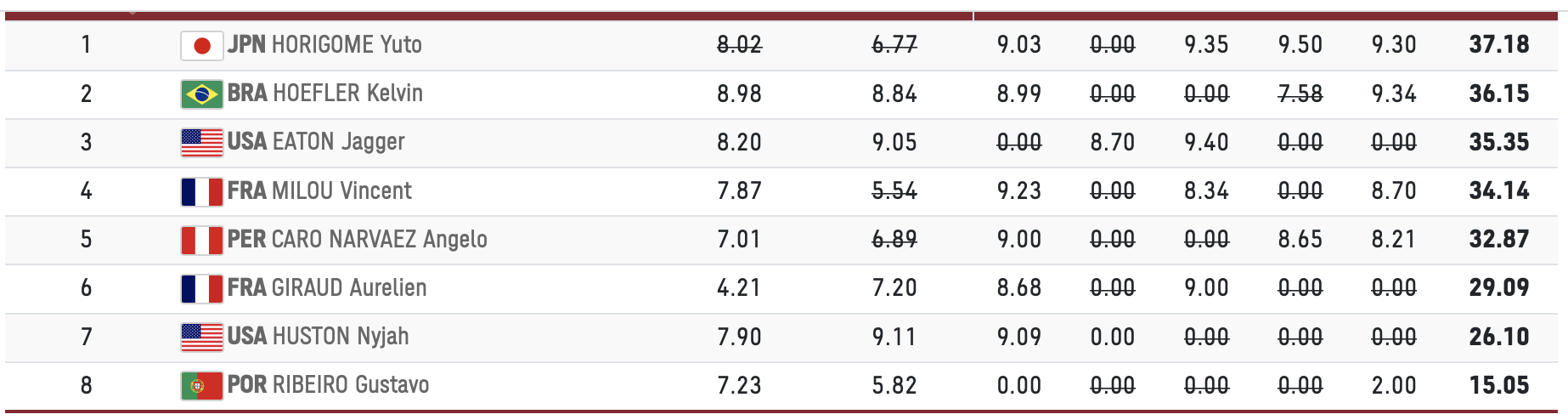Open CARO NARVAEZ Angelo's name
Screen dimensions: 1568x420
380,239
